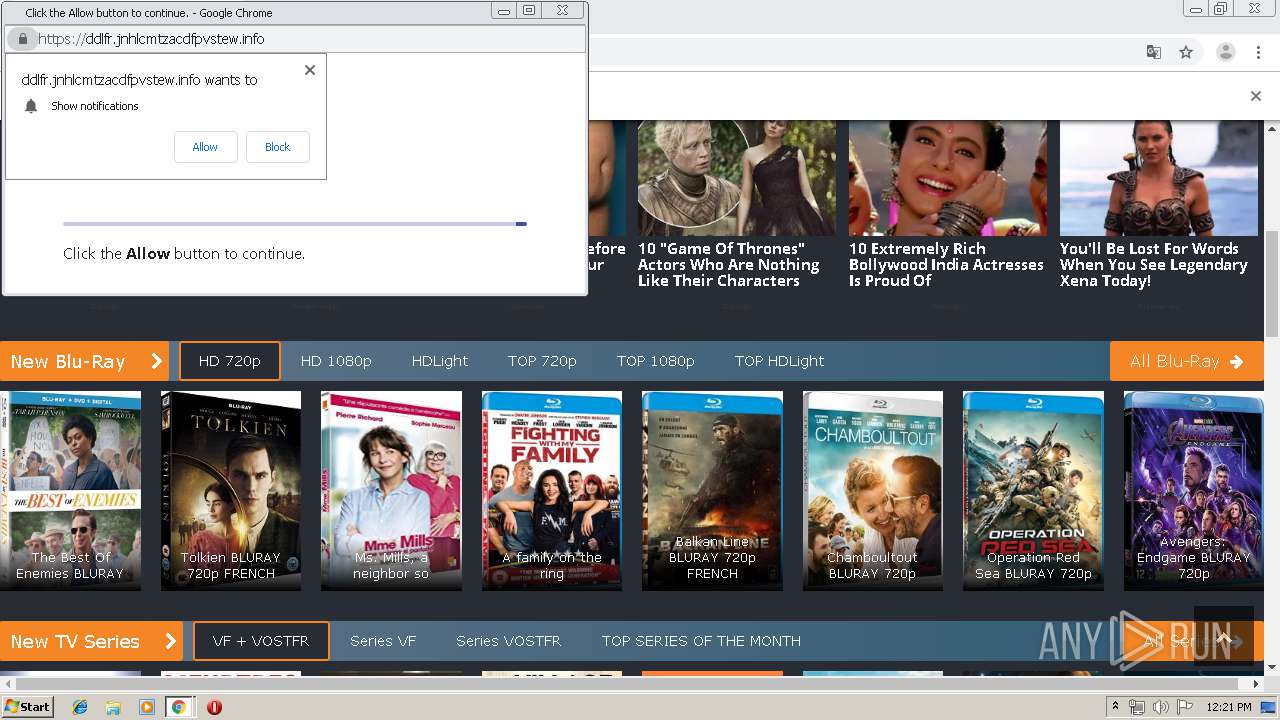The image size is (1280, 720).
Task: Click the back-to-top arrow button
Action: [1223, 636]
